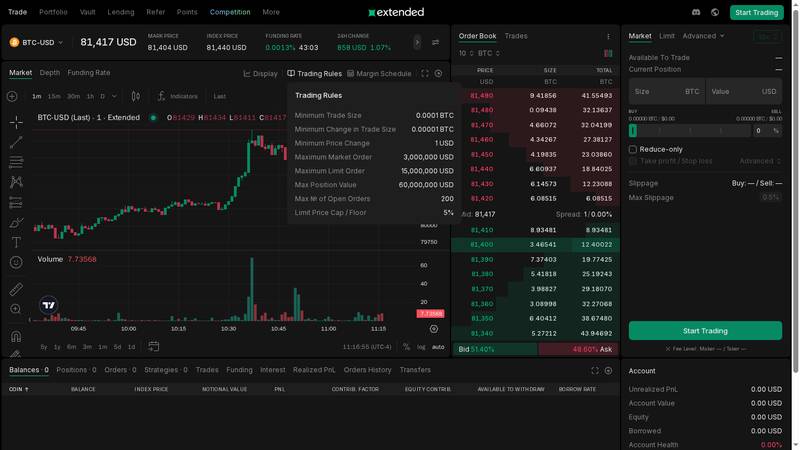The image size is (800, 450).
Task: Open chart Indicators menu
Action: click(178, 96)
